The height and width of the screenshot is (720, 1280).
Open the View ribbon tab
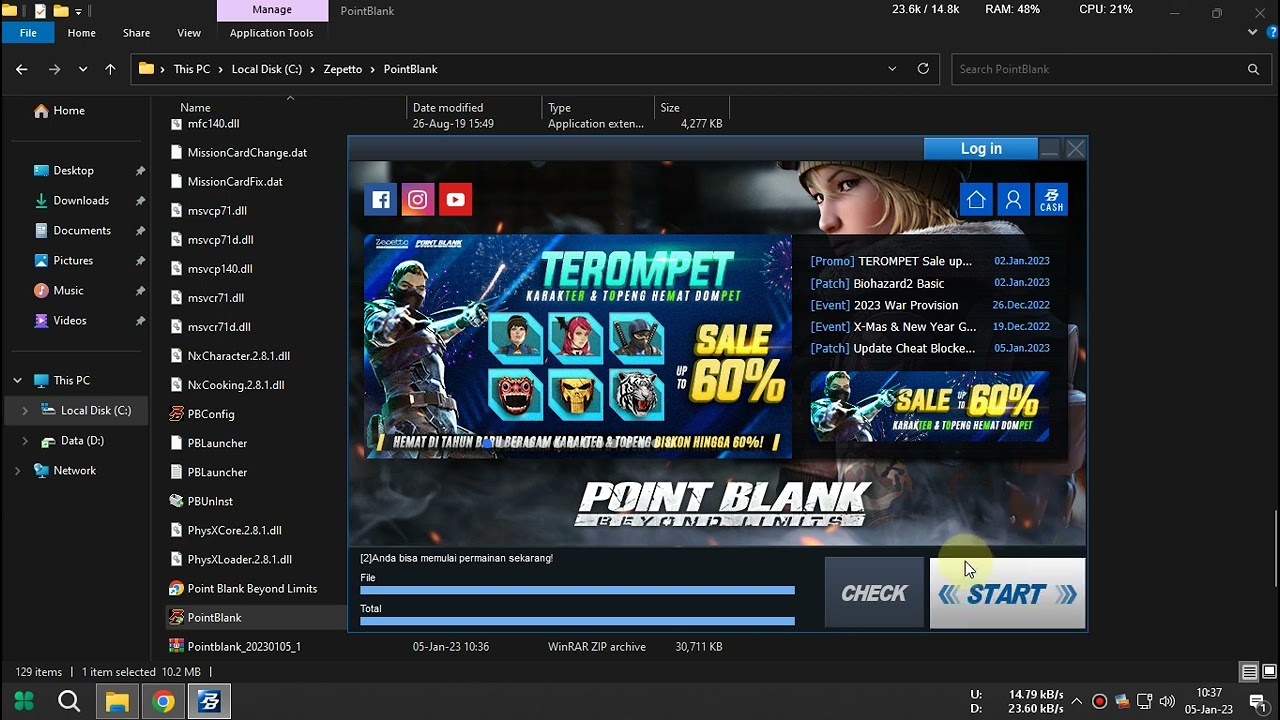[189, 33]
